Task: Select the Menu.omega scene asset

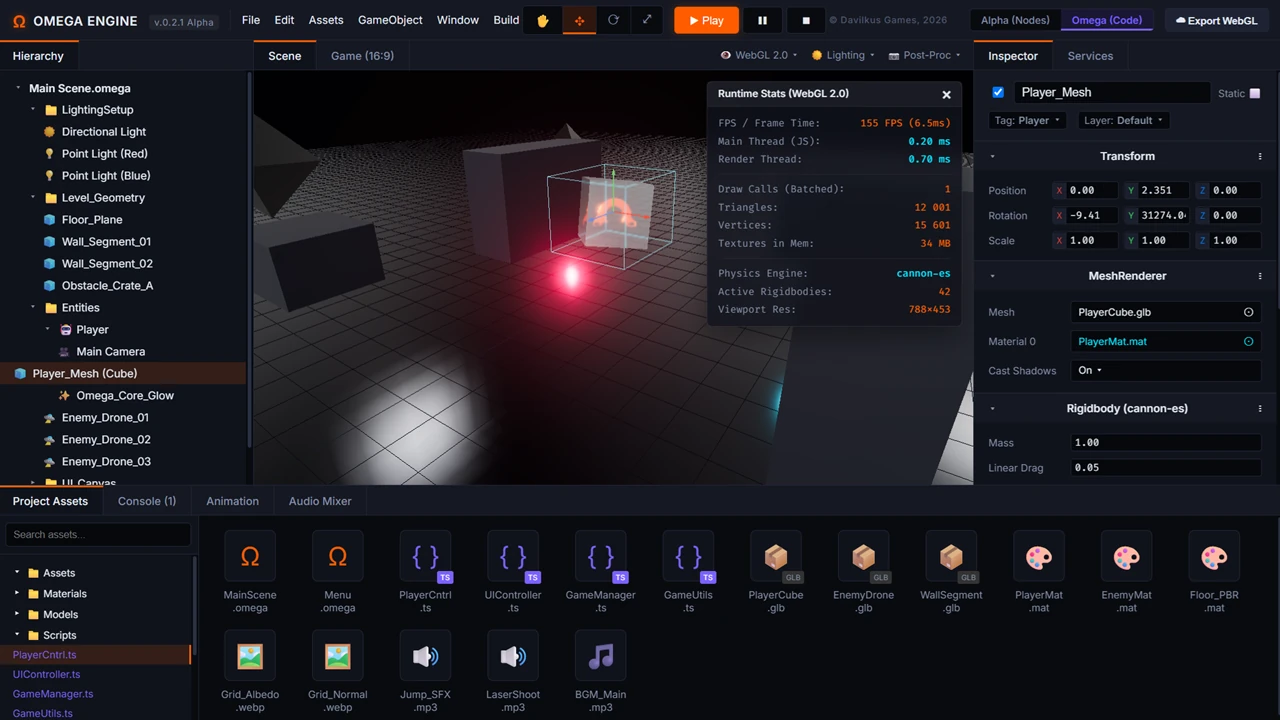Action: pos(338,557)
